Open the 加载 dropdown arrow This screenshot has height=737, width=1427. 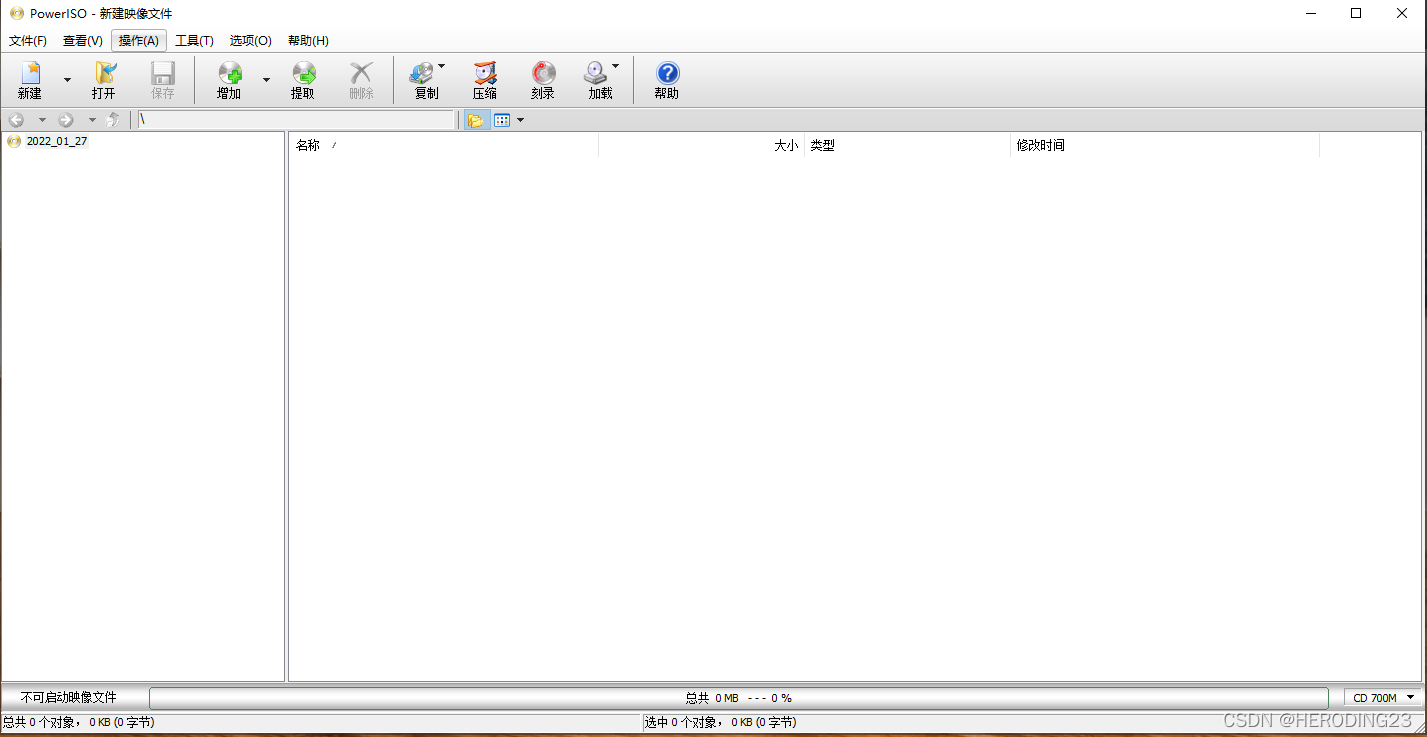pos(615,67)
